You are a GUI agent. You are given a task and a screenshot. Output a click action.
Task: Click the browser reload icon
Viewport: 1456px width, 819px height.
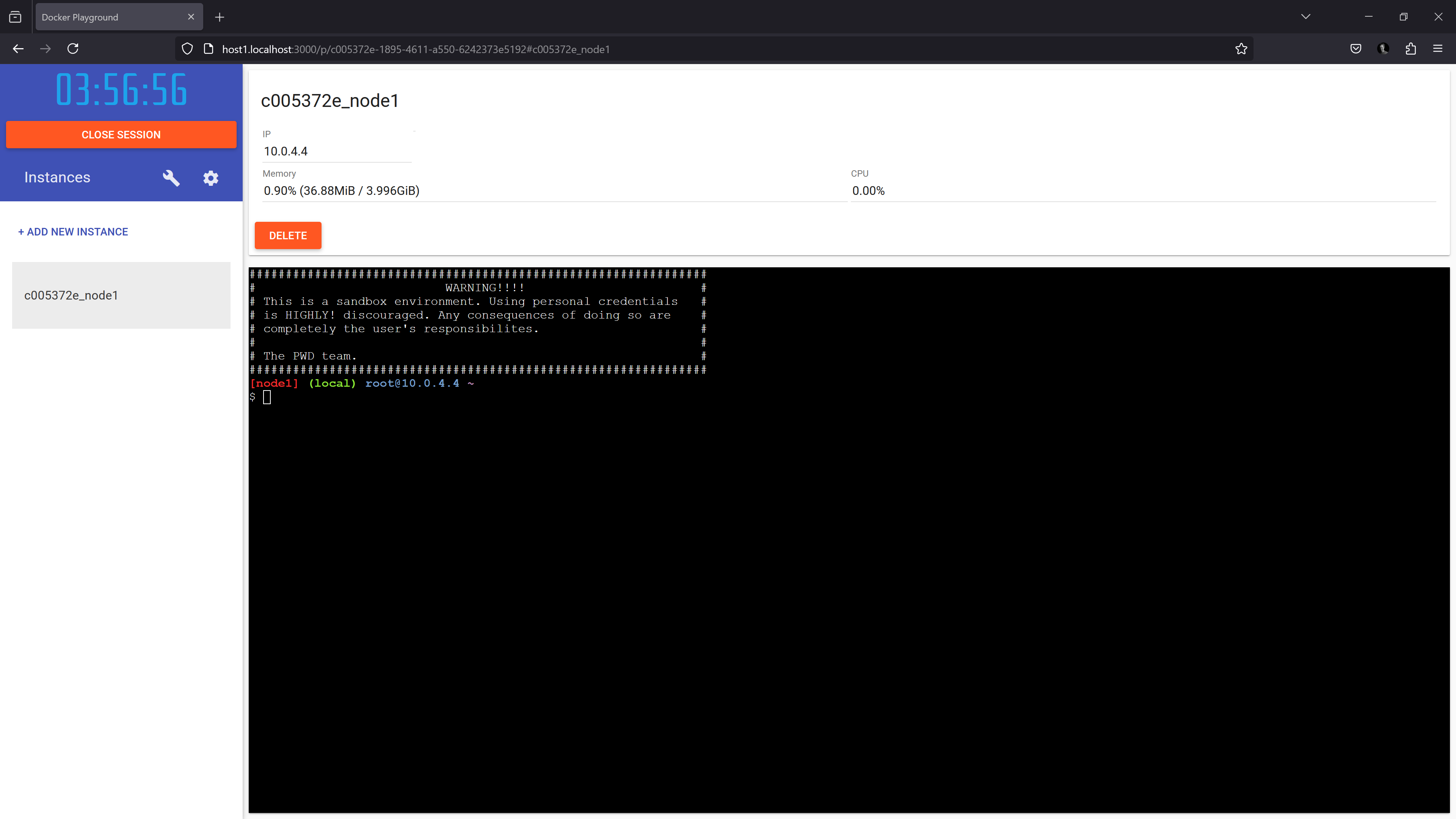(x=73, y=49)
